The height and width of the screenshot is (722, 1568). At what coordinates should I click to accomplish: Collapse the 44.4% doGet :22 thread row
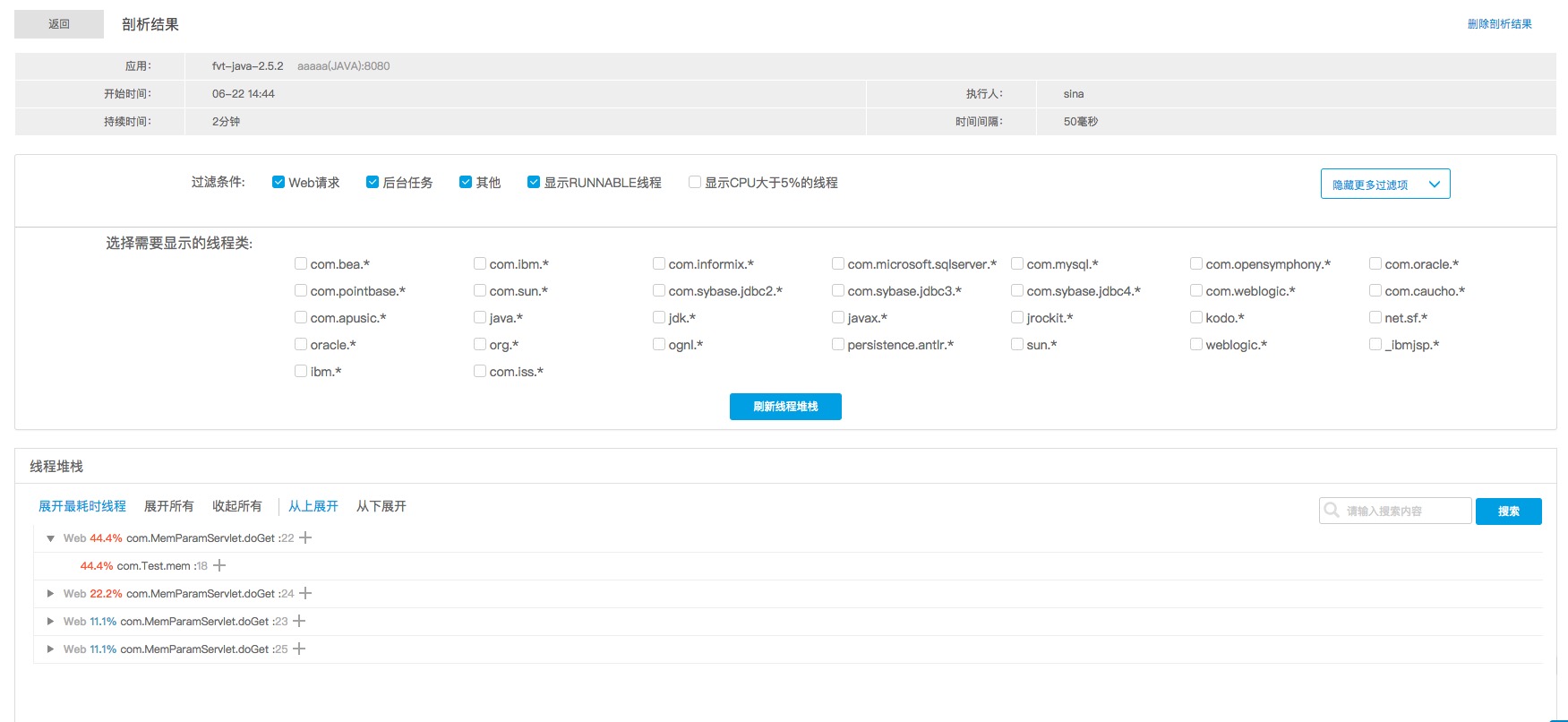[50, 538]
